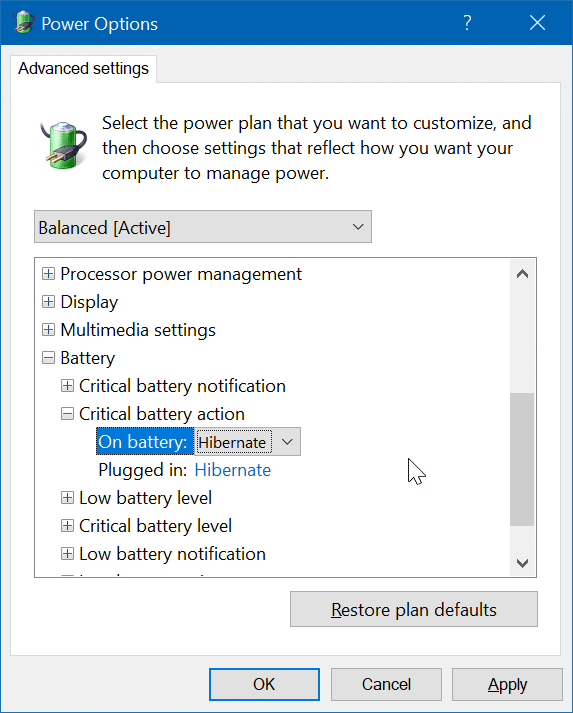Viewport: 573px width, 713px height.
Task: Expand Low battery level
Action: point(67,498)
